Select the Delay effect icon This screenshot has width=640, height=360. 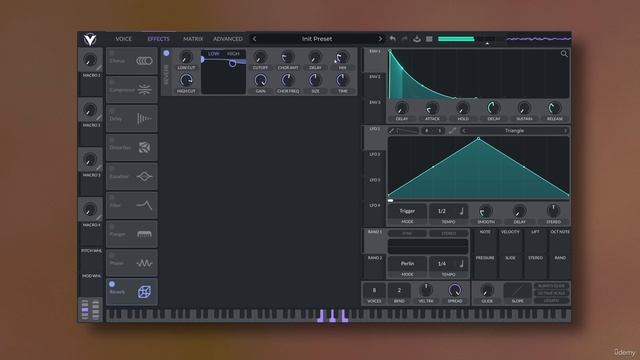pyautogui.click(x=144, y=118)
